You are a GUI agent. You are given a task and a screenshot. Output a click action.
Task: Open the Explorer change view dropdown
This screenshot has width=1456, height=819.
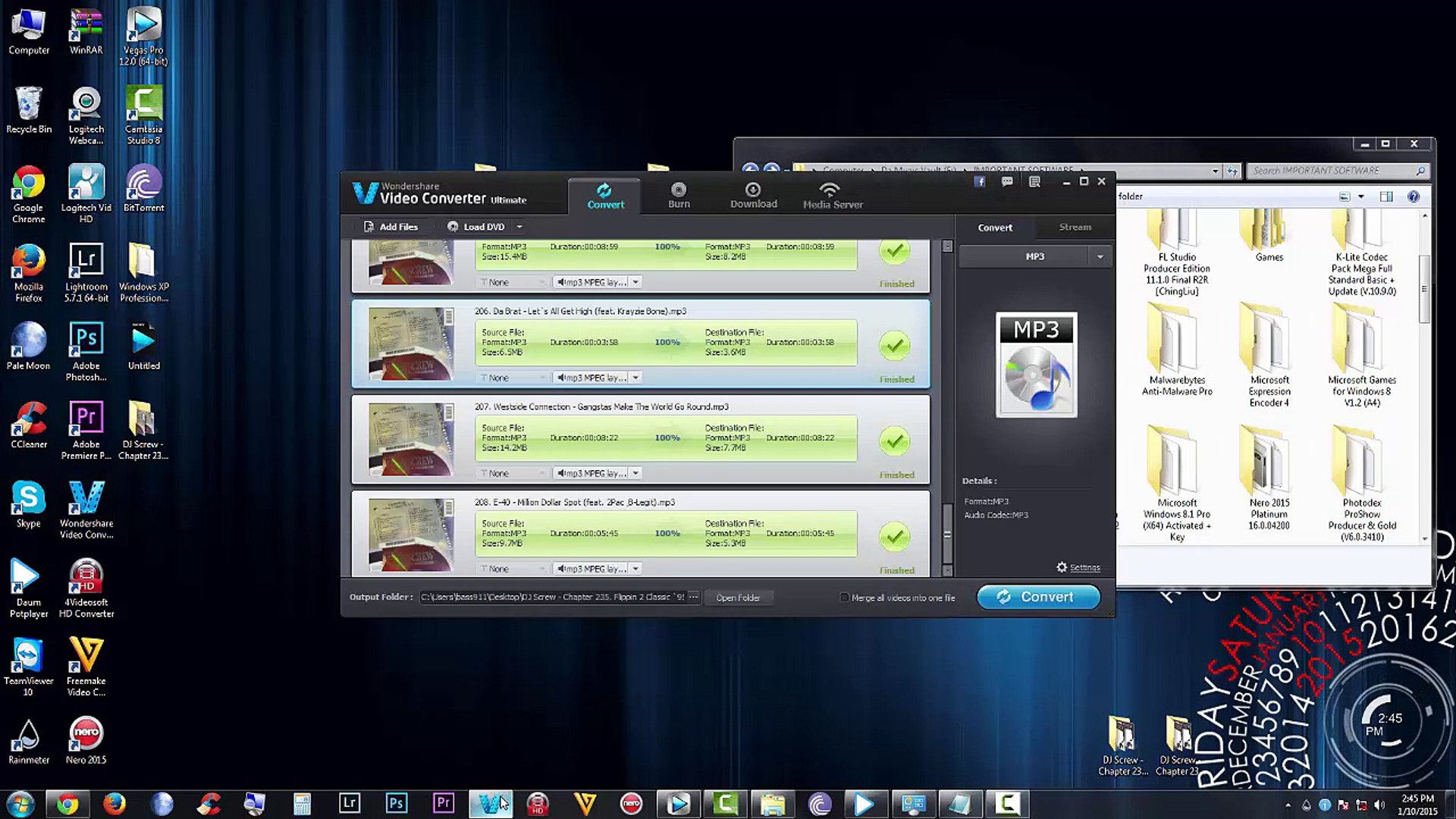click(1361, 196)
